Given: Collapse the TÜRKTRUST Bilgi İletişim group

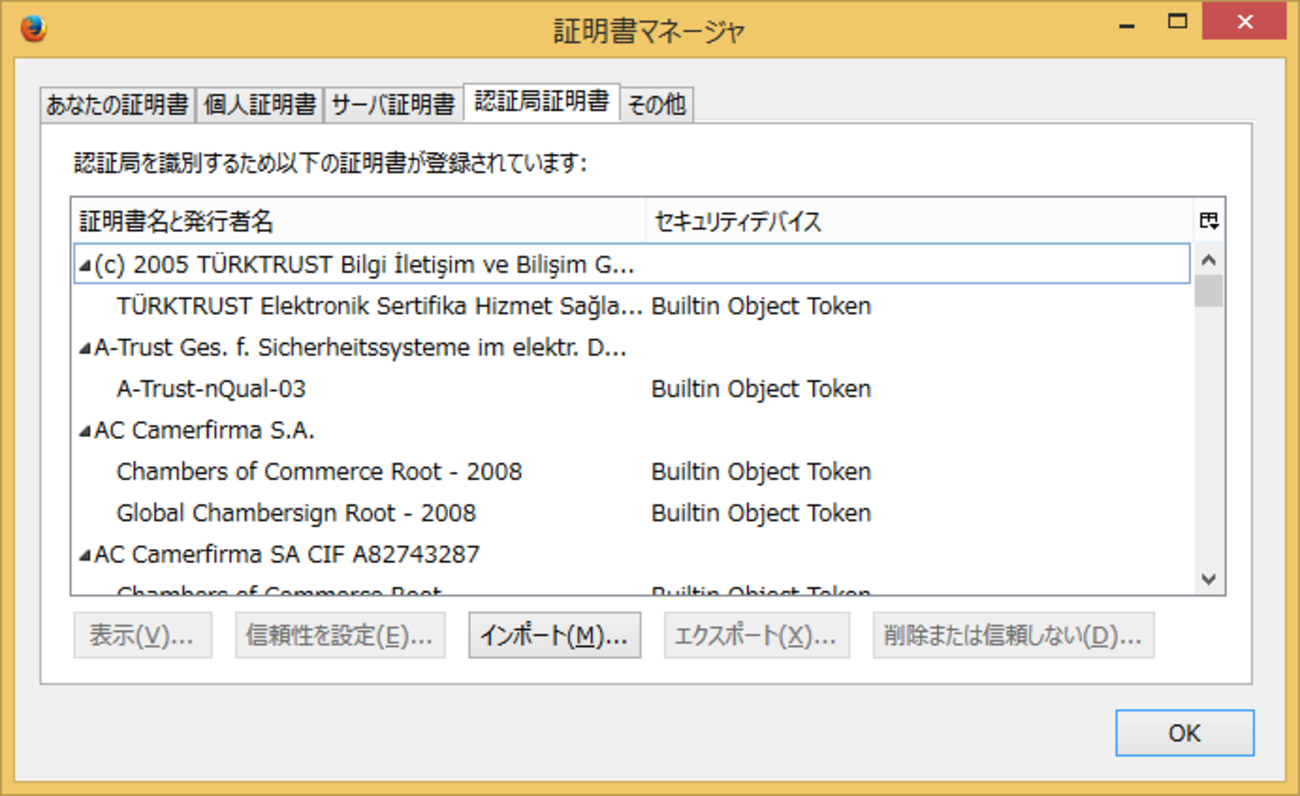Looking at the screenshot, I should pos(85,266).
